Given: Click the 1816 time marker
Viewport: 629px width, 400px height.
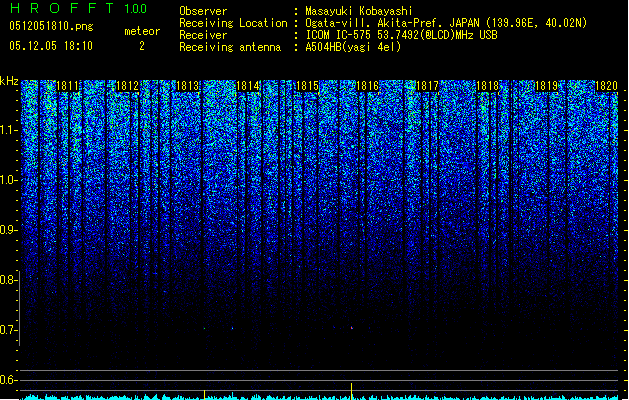Looking at the screenshot, I should (367, 86).
